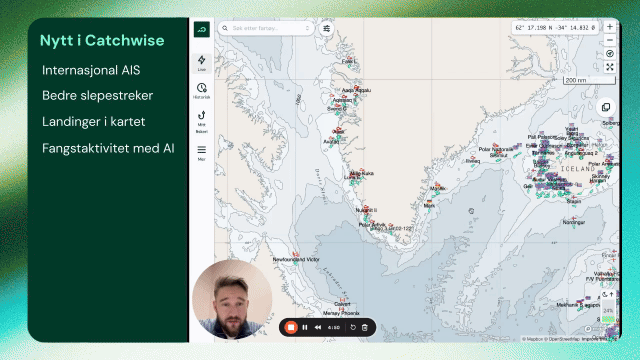This screenshot has width=640, height=360.
Task: Toggle fullscreen map view
Action: [x=610, y=67]
